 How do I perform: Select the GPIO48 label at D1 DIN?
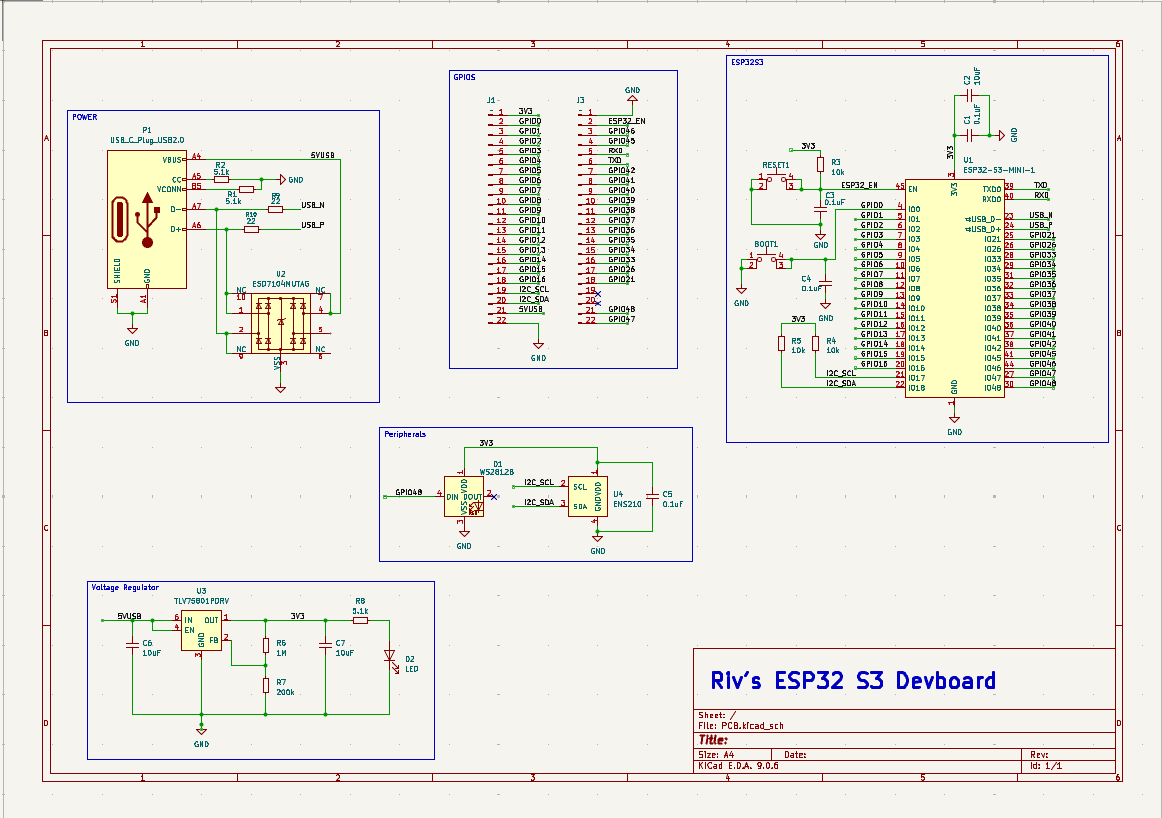(x=408, y=493)
